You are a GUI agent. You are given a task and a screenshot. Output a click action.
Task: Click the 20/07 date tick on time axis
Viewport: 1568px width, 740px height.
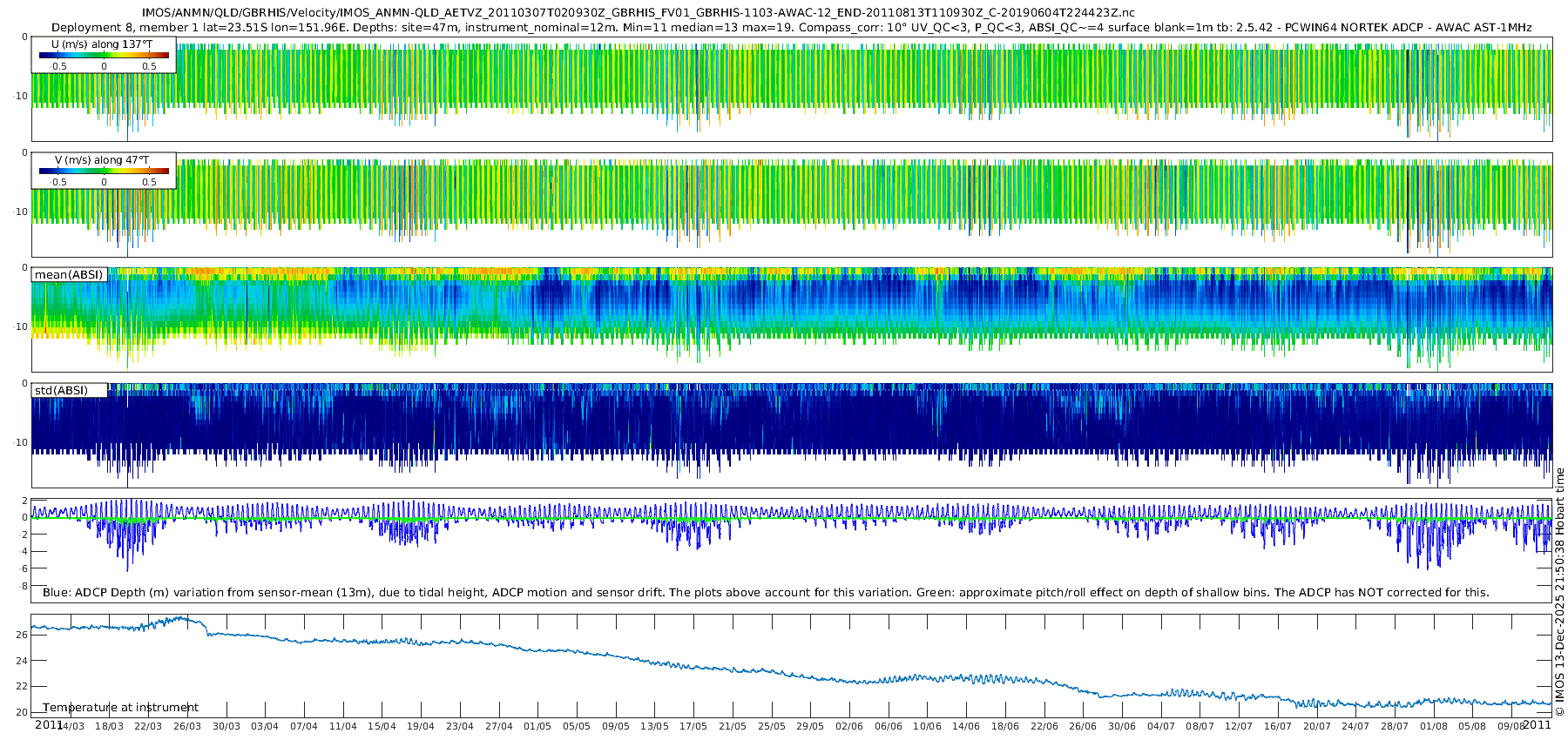pyautogui.click(x=1316, y=726)
